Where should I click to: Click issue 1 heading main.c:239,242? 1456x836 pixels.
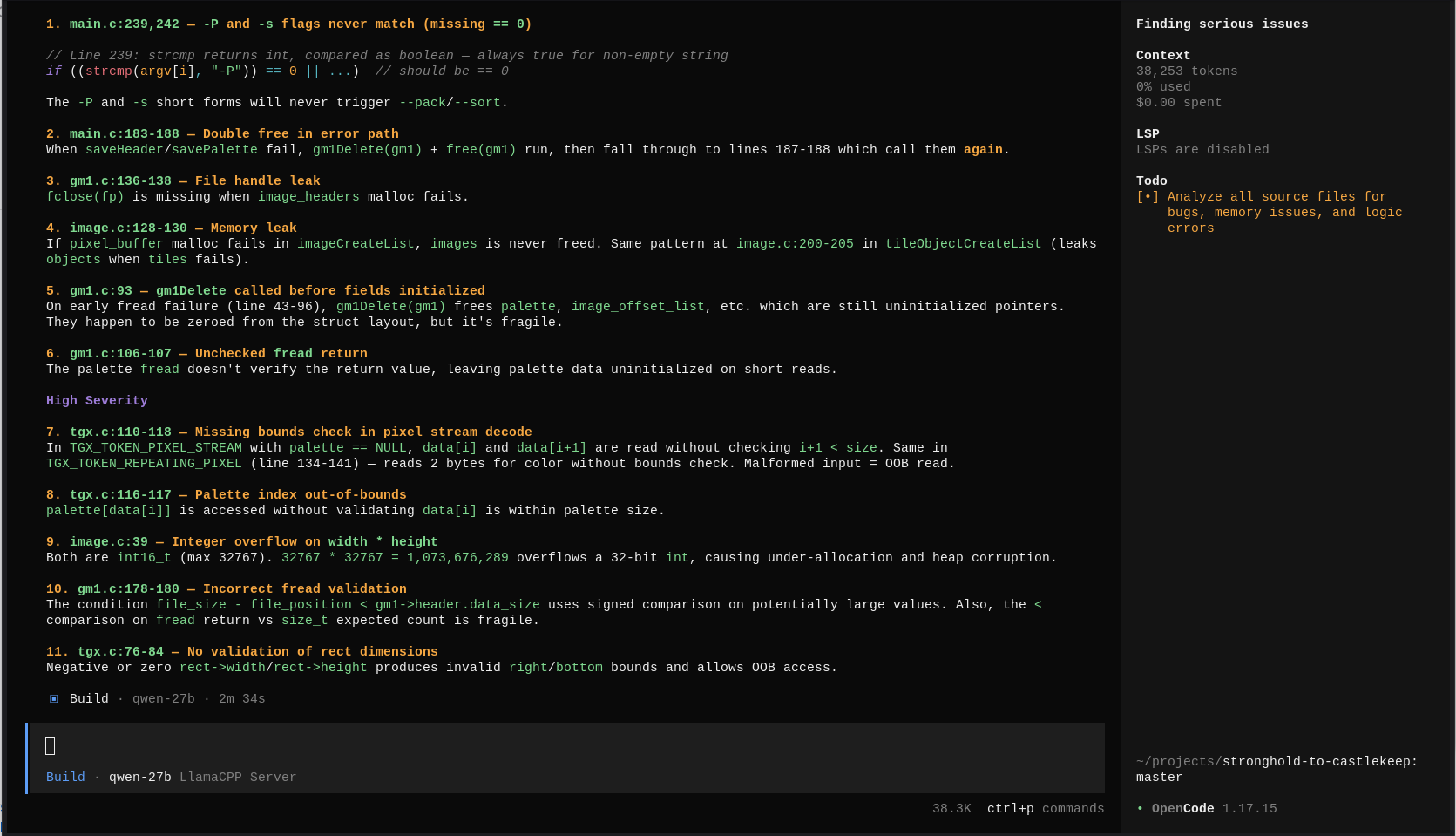(288, 24)
